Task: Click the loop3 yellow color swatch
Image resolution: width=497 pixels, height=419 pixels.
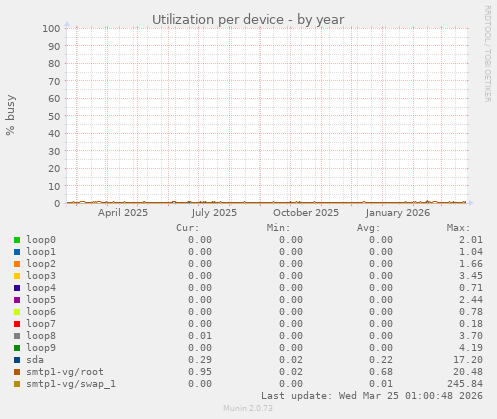Action: tap(17, 276)
